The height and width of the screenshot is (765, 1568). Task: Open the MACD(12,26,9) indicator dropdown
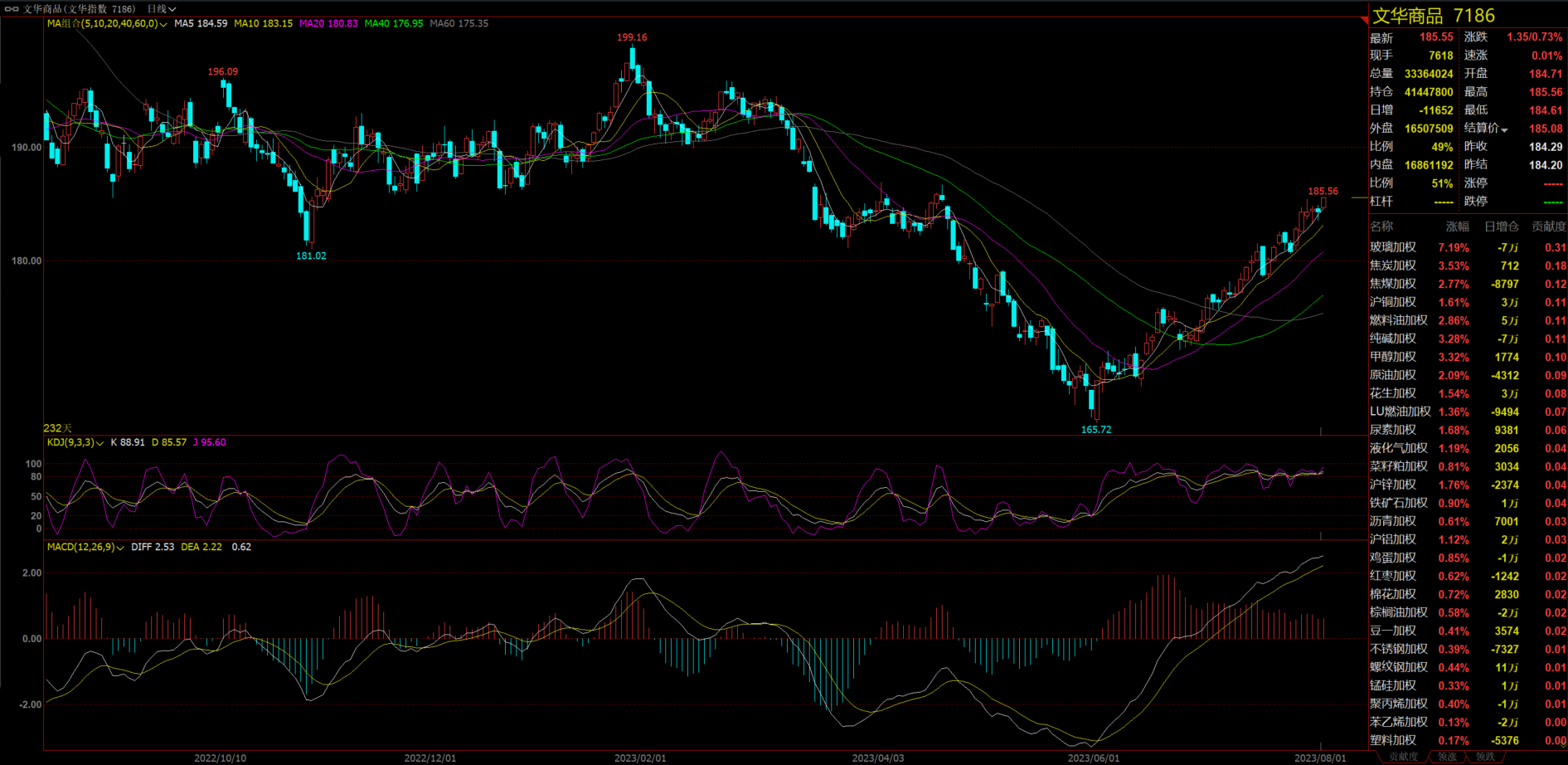click(x=85, y=548)
